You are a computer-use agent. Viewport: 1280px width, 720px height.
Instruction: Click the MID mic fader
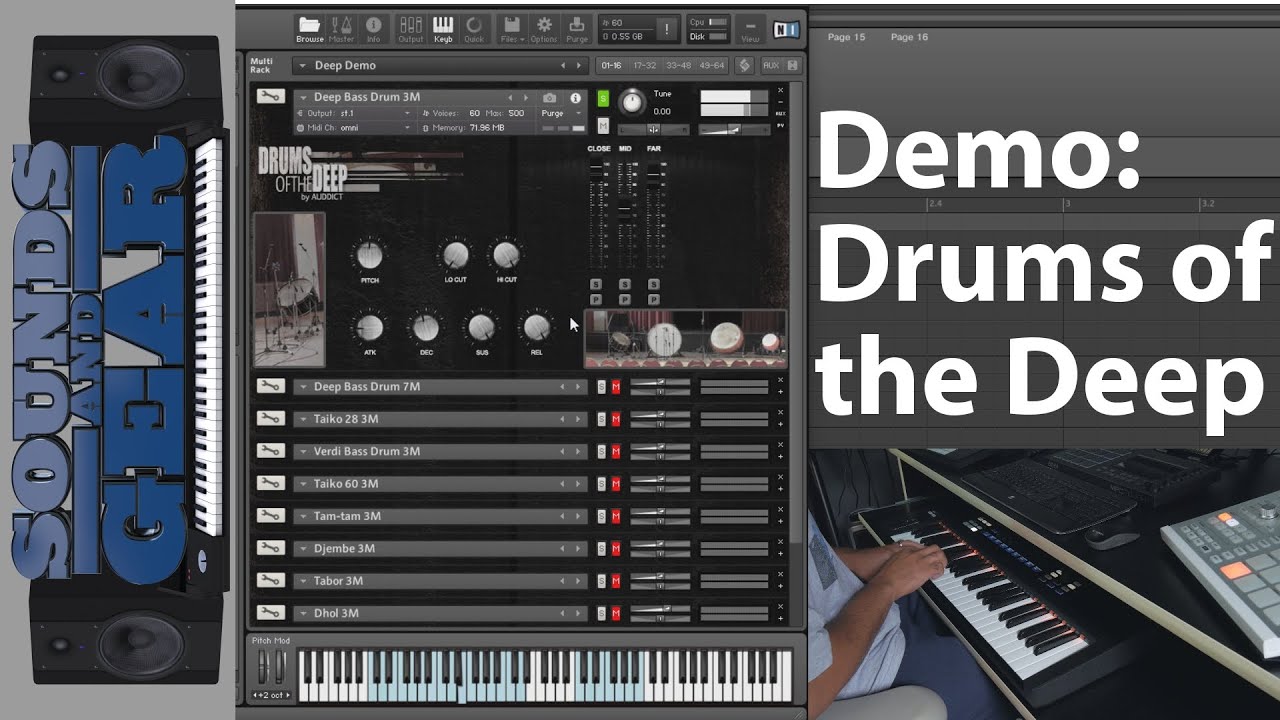[x=624, y=209]
